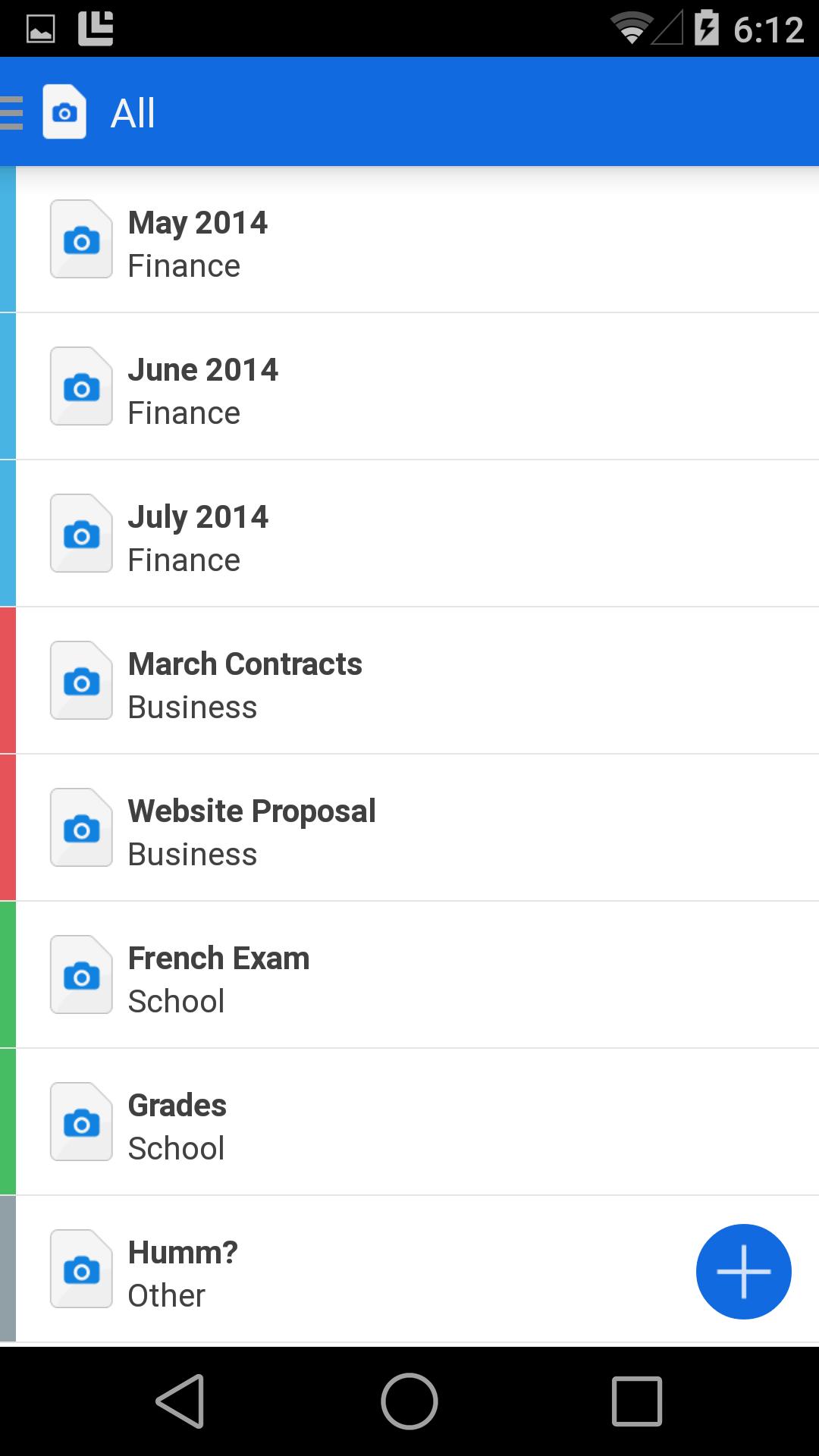The image size is (819, 1456).
Task: Click the green School color strip beside French Exam
Action: (8, 975)
